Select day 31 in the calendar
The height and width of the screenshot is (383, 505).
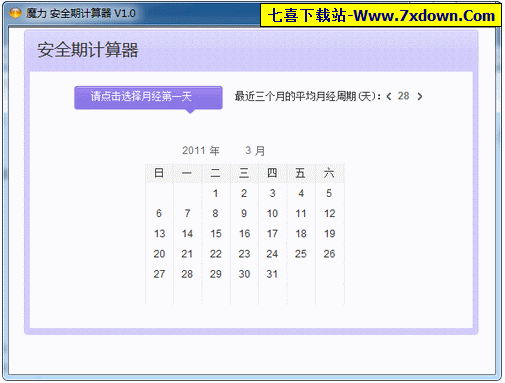(x=272, y=274)
